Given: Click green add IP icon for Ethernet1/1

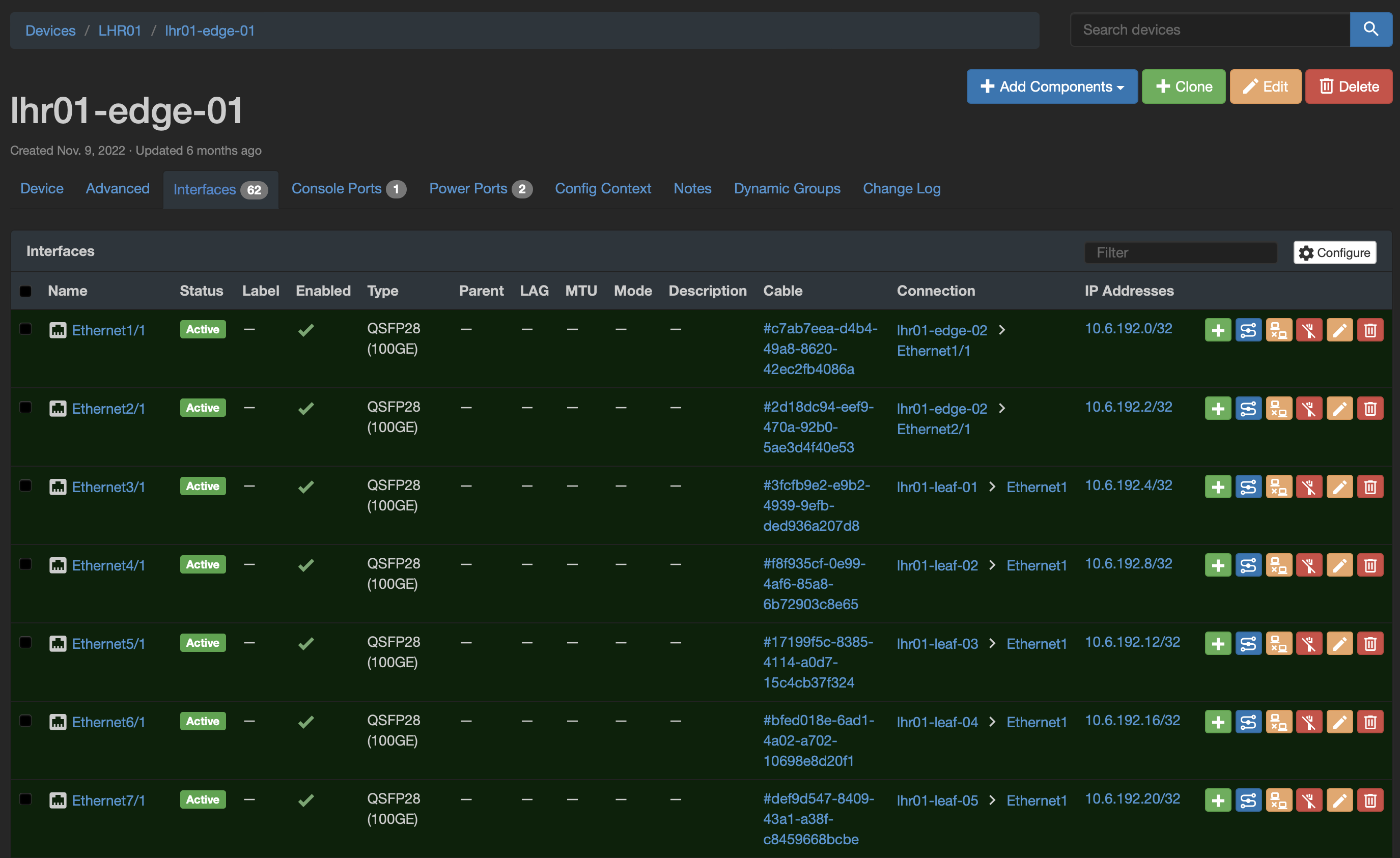Looking at the screenshot, I should click(1217, 330).
